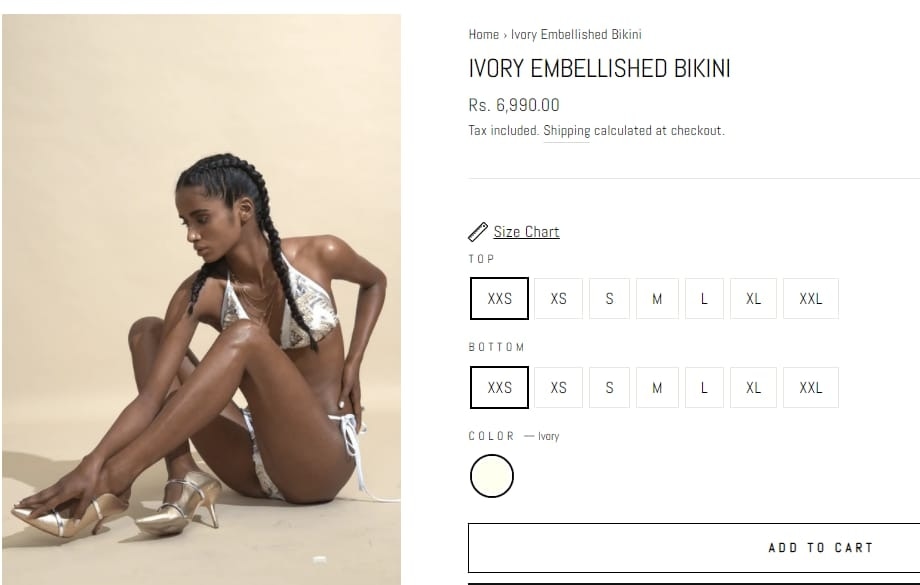Pick bottom size XXL
The image size is (920, 585).
click(x=811, y=388)
